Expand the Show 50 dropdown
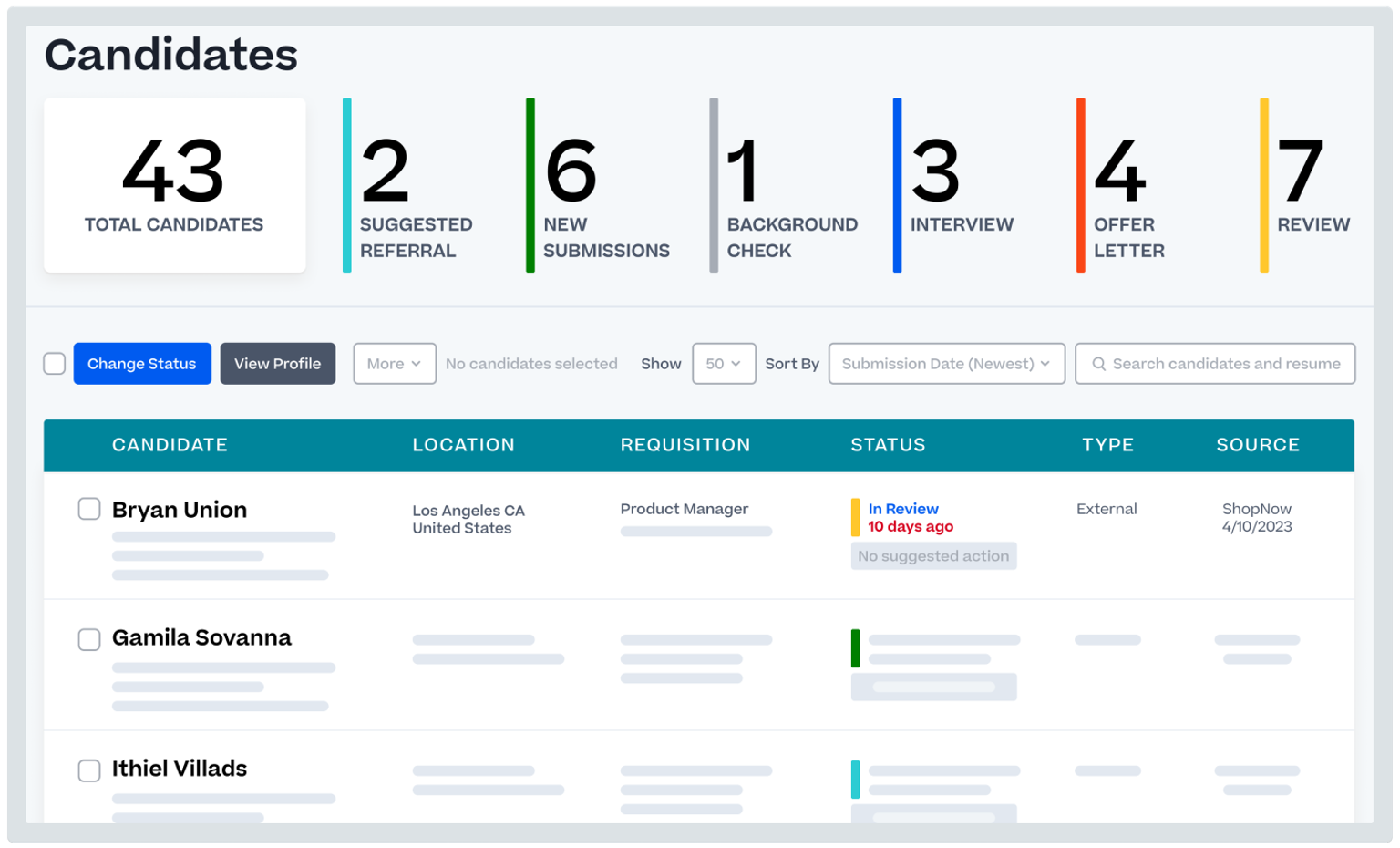Image resolution: width=1400 pixels, height=848 pixels. pos(724,364)
